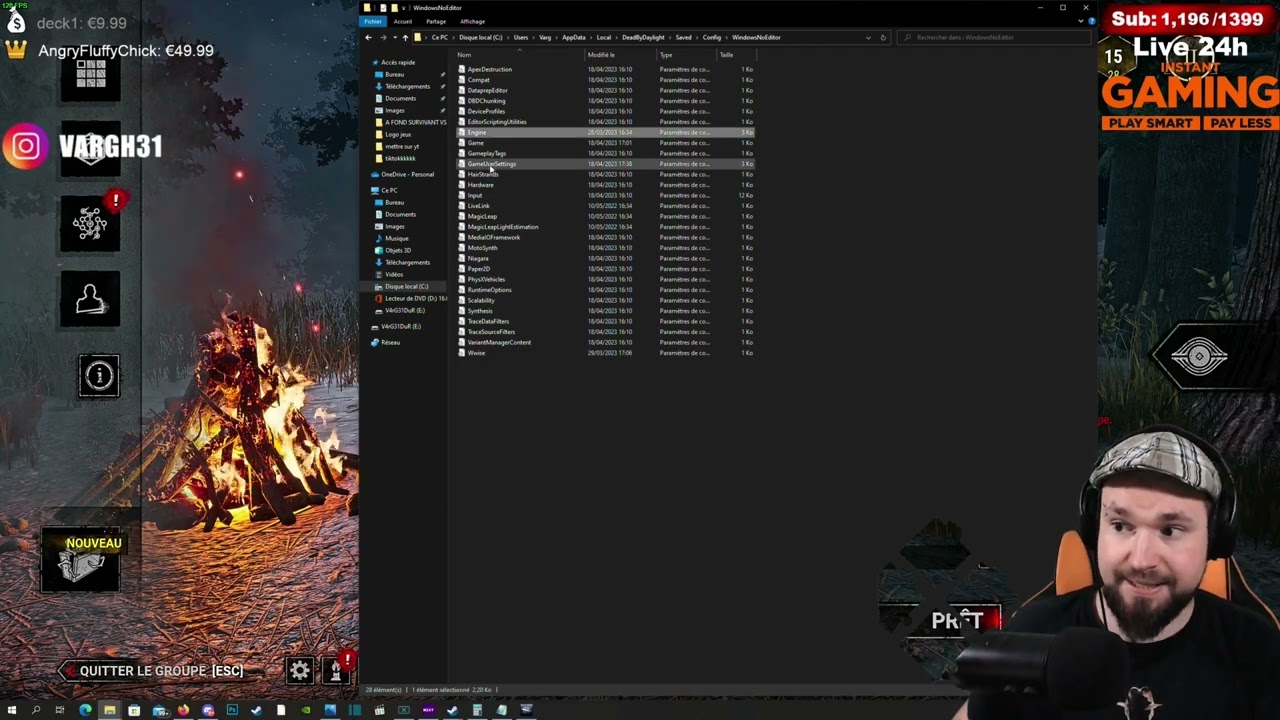The height and width of the screenshot is (720, 1280).
Task: Switch to the Partage tab
Action: [x=436, y=21]
